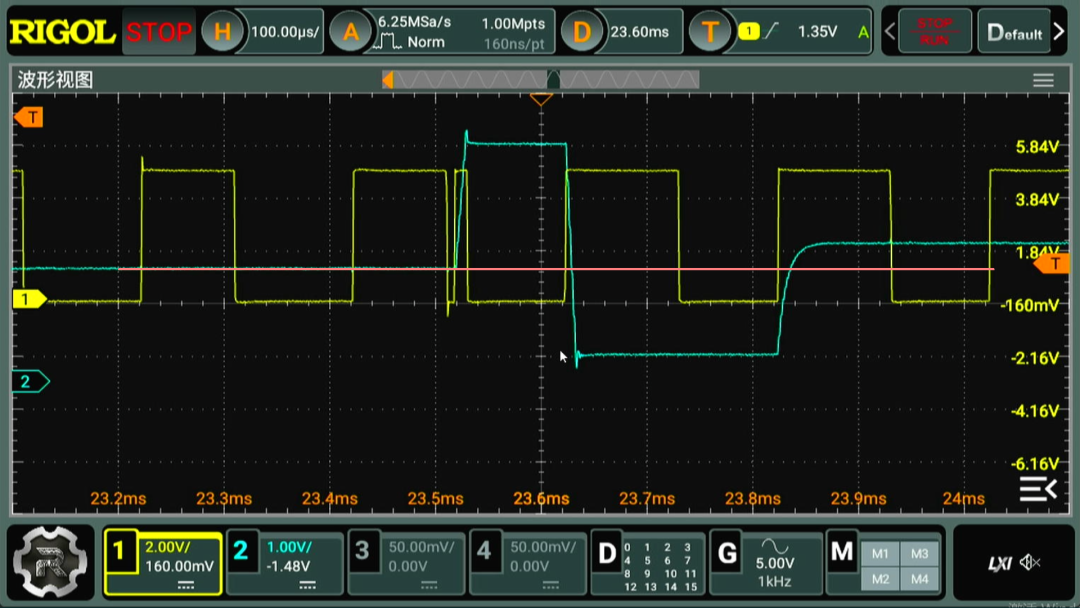Click the trigger source channel 1 badge
The height and width of the screenshot is (608, 1080).
(749, 31)
